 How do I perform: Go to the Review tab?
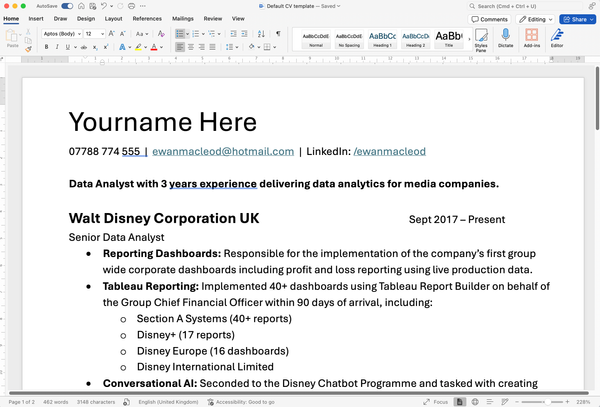213,19
